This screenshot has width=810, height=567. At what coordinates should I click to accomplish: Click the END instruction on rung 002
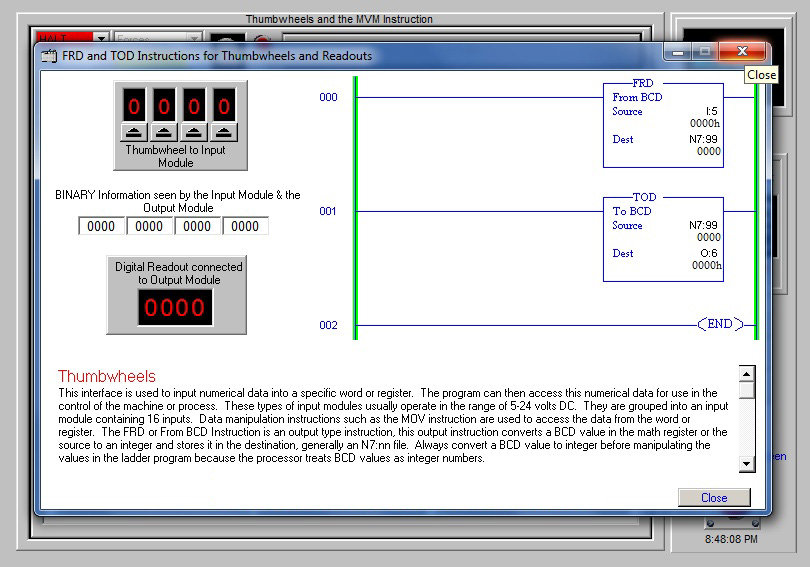pos(720,325)
